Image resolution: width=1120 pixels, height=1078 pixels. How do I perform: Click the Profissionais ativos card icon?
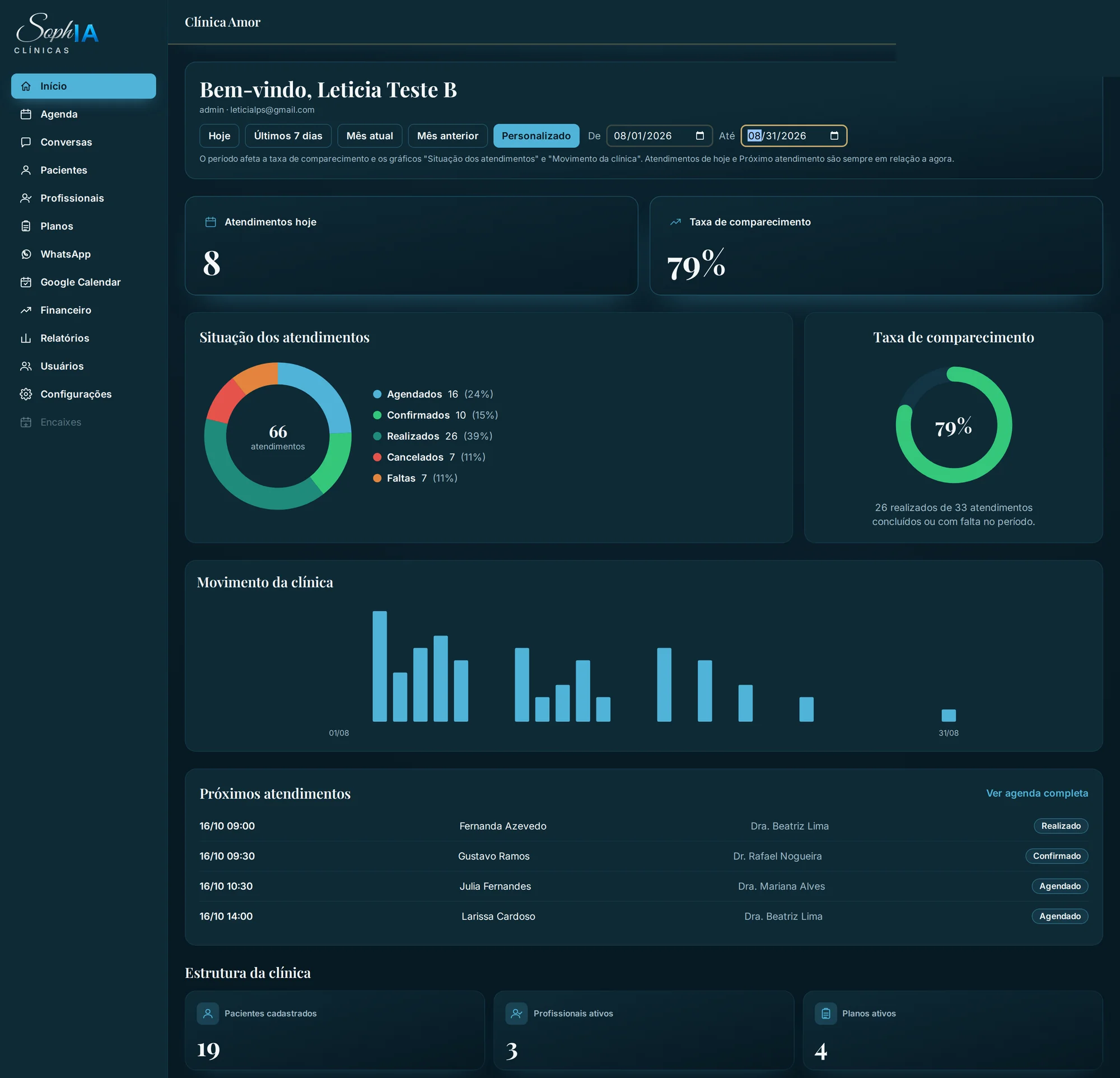516,1014
